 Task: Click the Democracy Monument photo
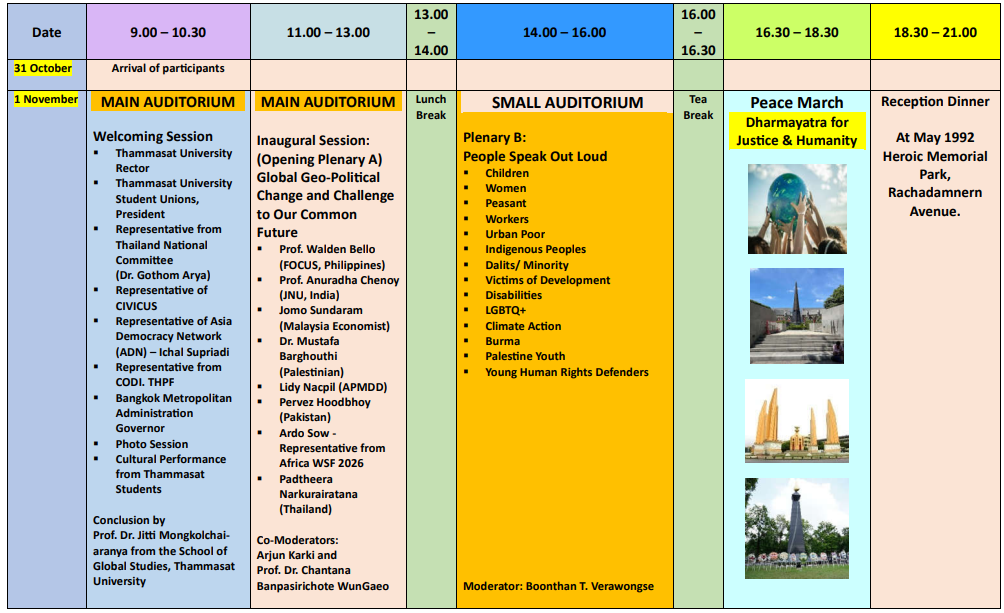797,420
